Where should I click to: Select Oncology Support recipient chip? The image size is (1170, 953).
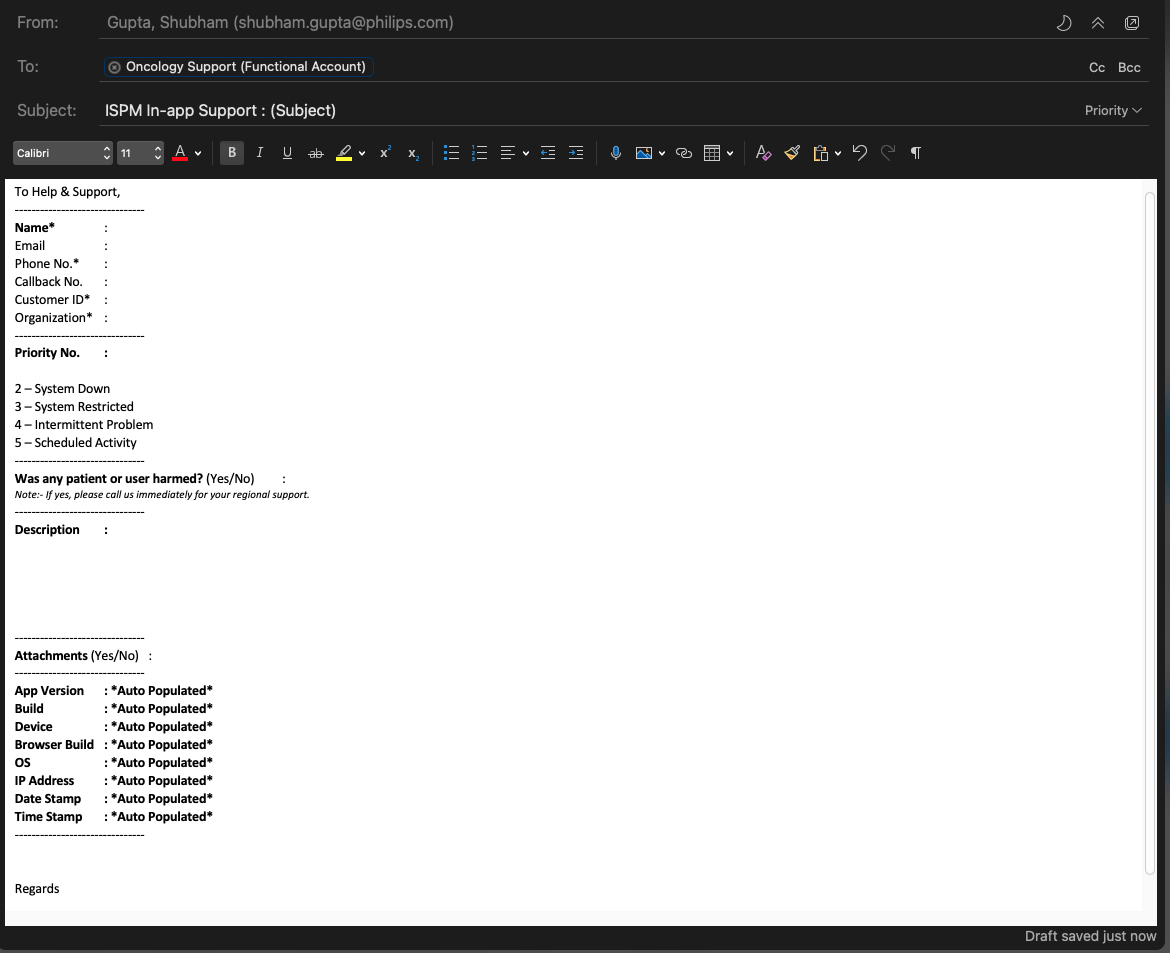coord(239,66)
